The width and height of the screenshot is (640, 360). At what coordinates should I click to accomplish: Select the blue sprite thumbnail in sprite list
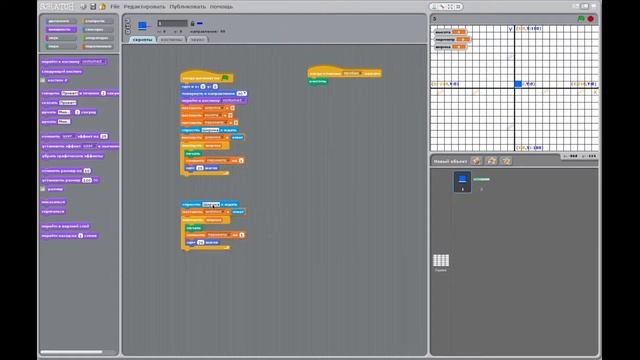[462, 182]
